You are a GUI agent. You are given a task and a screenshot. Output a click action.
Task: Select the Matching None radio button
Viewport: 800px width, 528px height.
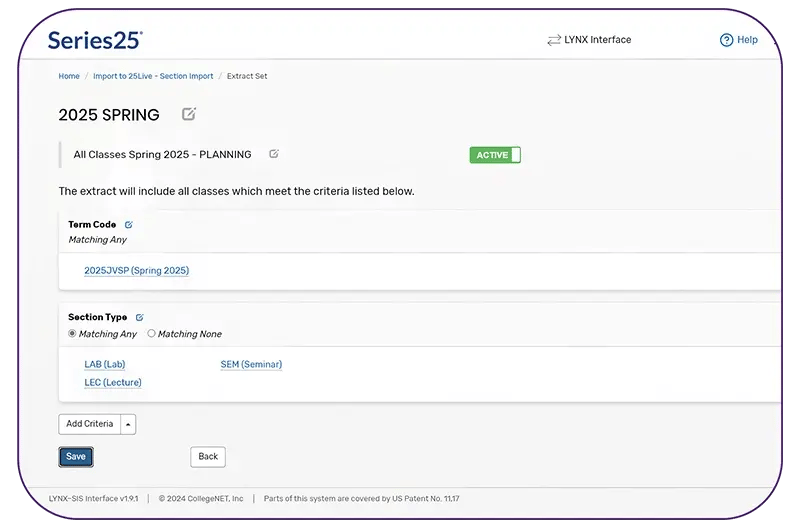152,334
